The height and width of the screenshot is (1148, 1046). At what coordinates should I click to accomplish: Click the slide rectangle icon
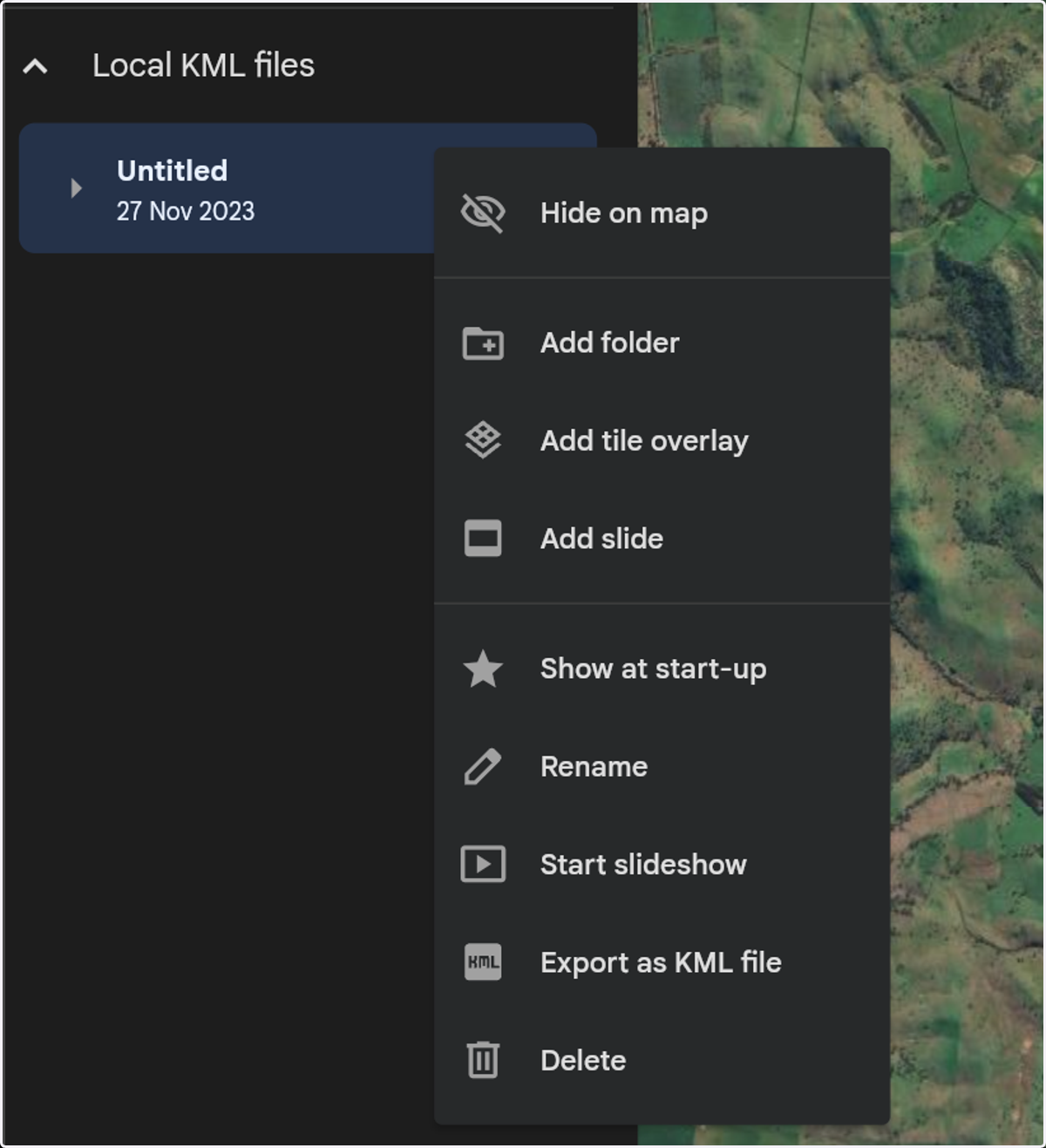(x=483, y=538)
